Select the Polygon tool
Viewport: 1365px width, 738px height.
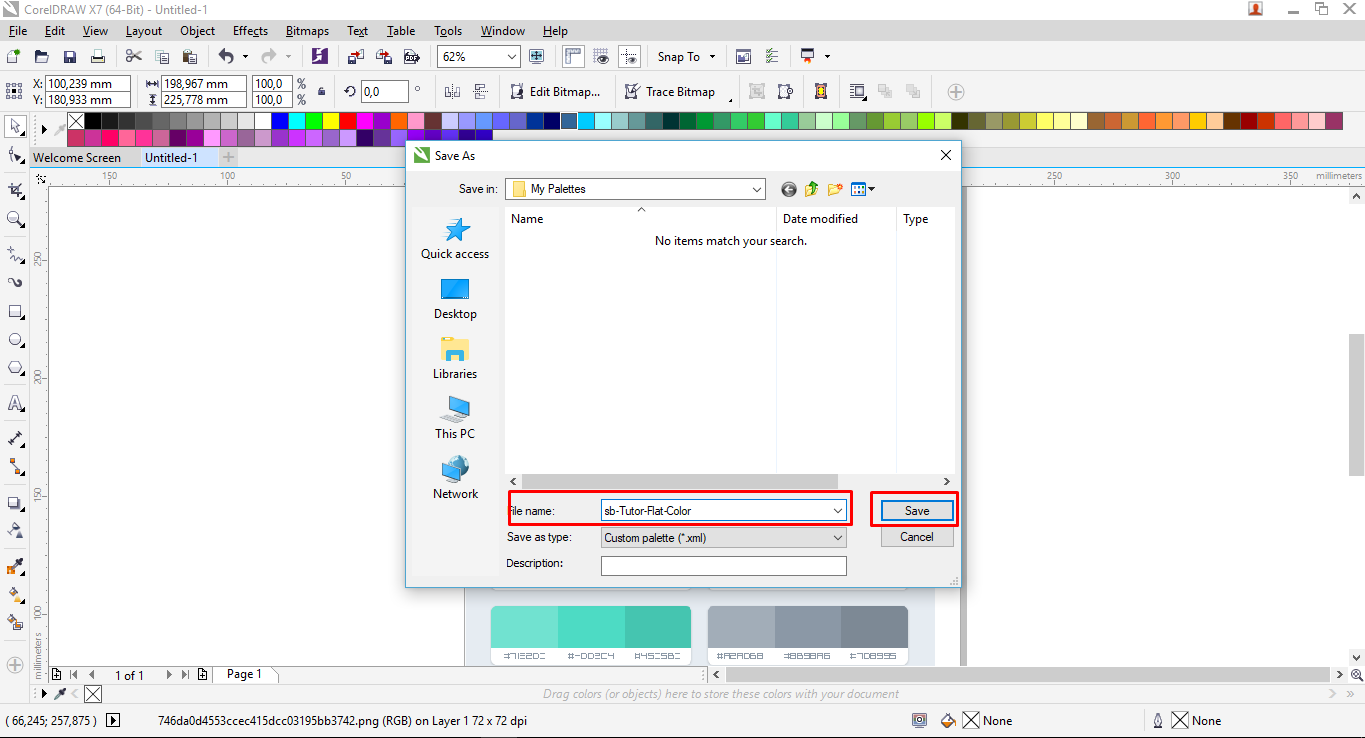coord(15,369)
